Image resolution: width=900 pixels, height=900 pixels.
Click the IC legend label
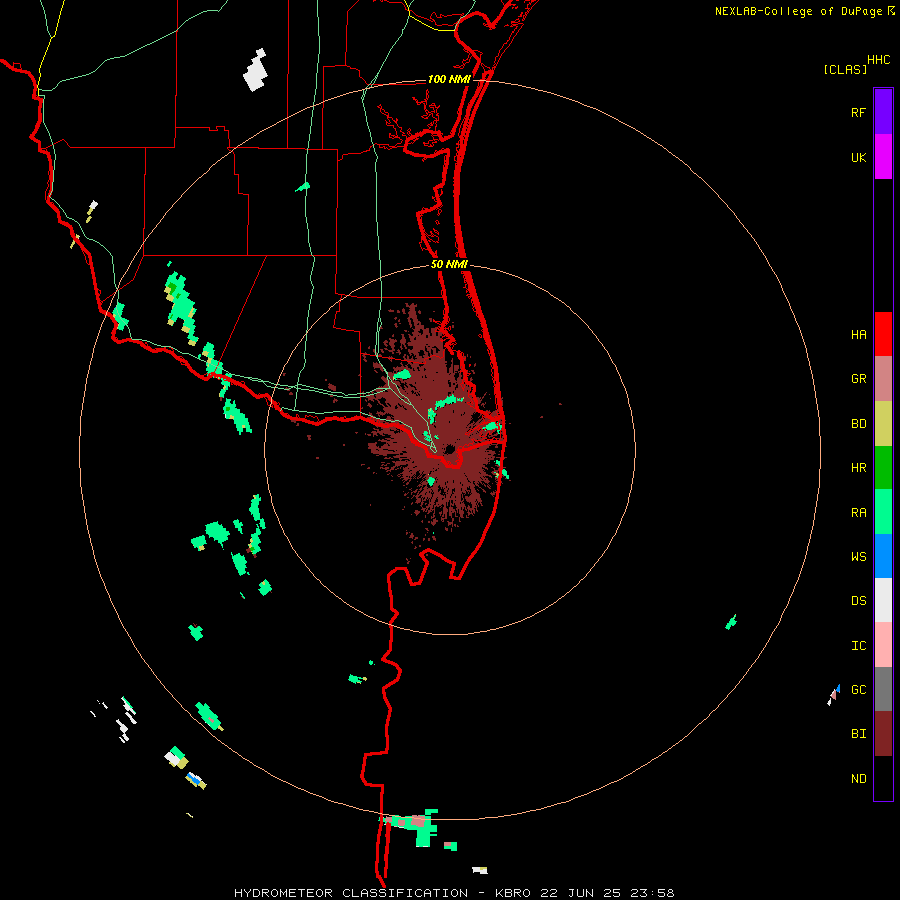coord(858,646)
